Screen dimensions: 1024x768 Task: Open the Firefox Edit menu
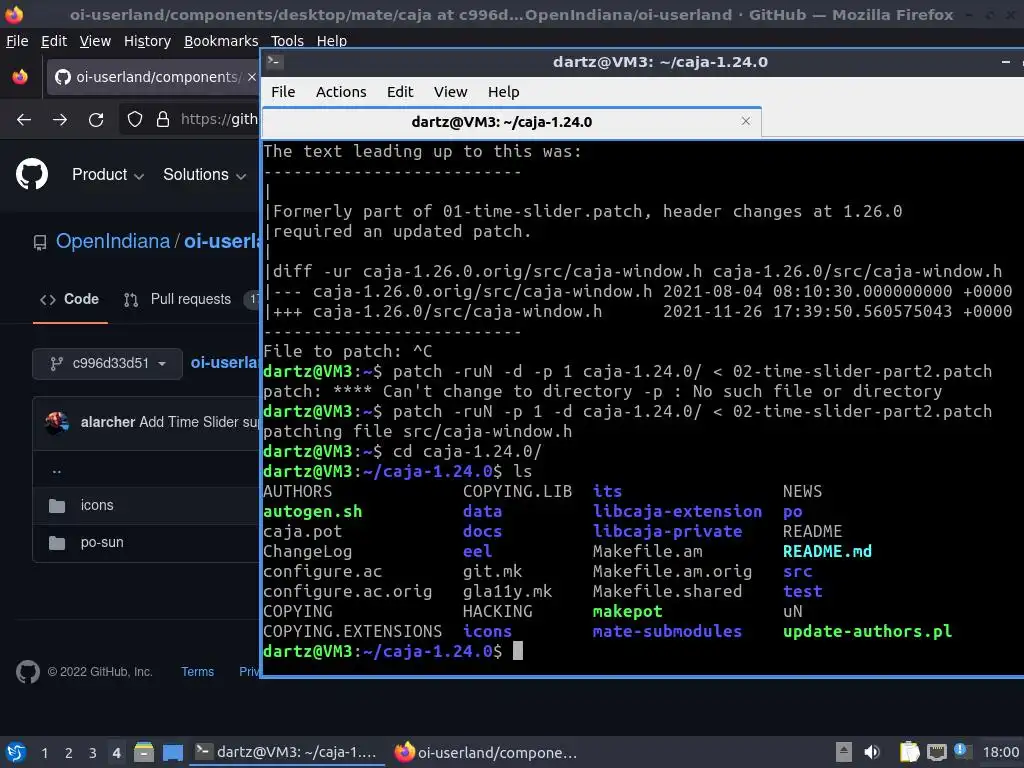pos(54,41)
